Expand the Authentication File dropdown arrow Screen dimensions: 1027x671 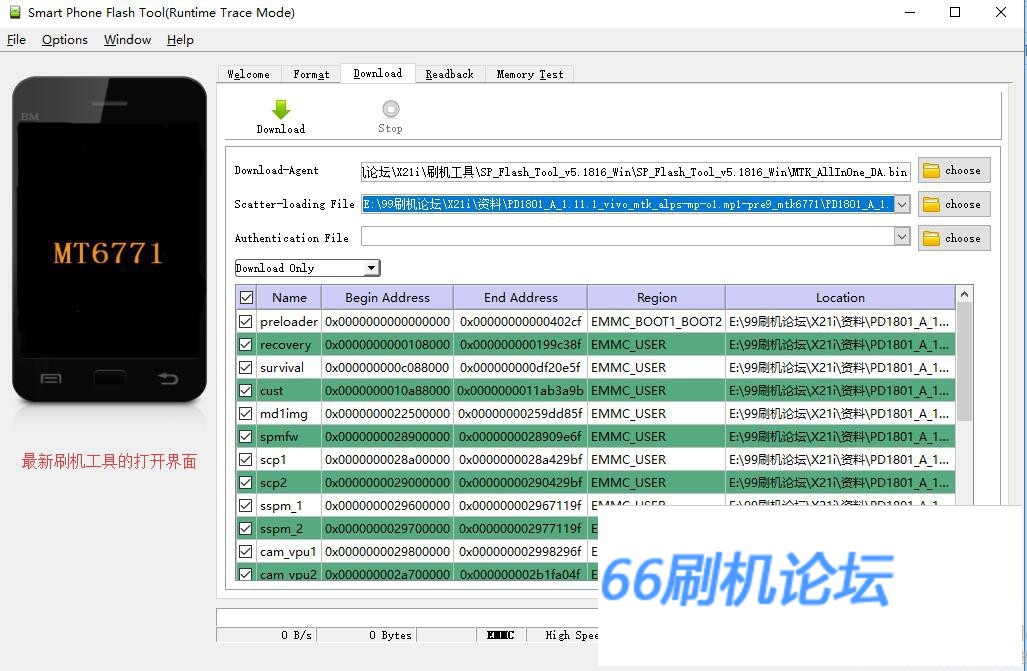pyautogui.click(x=902, y=236)
